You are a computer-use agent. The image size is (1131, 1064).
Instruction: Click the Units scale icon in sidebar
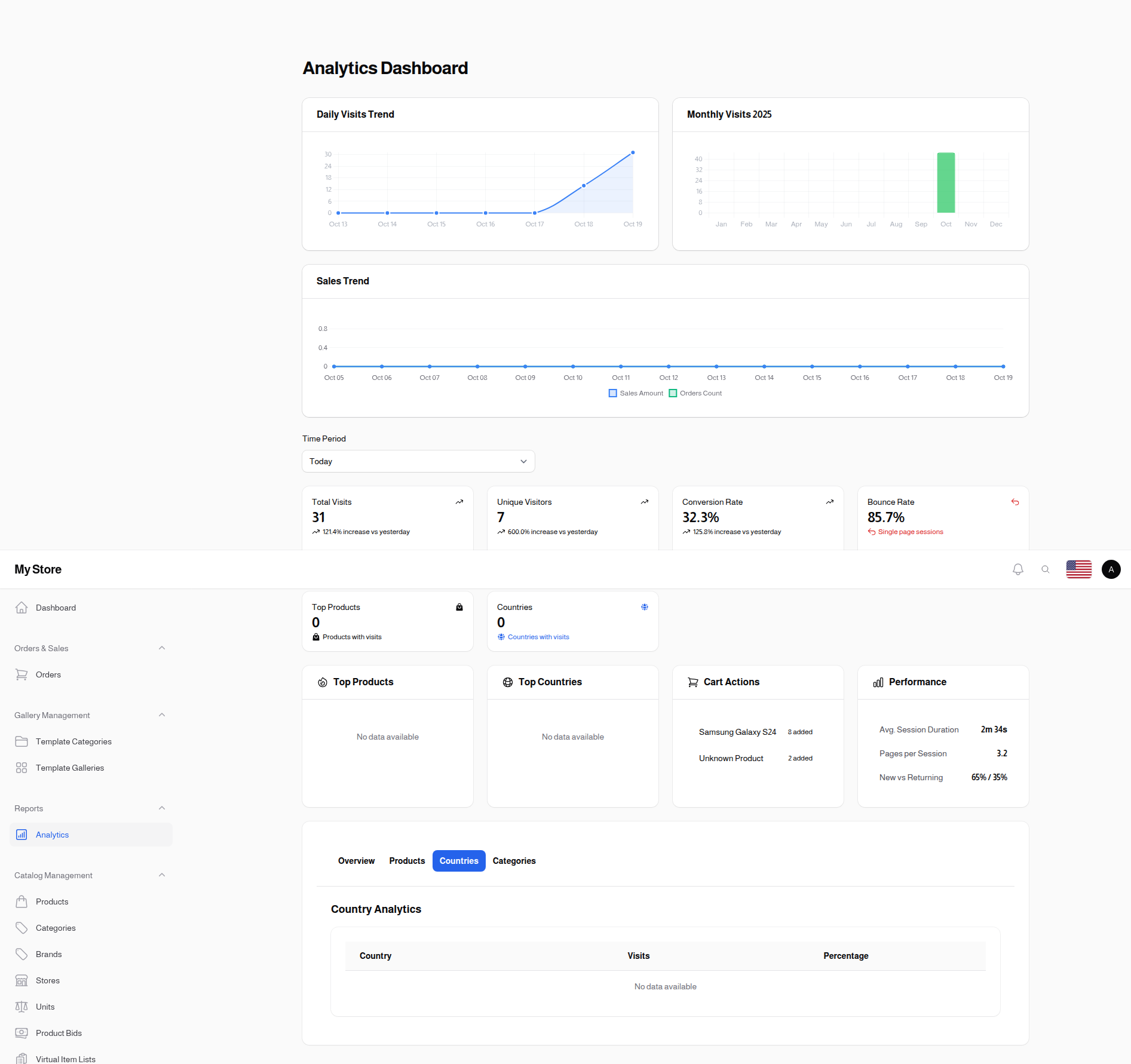point(22,1006)
